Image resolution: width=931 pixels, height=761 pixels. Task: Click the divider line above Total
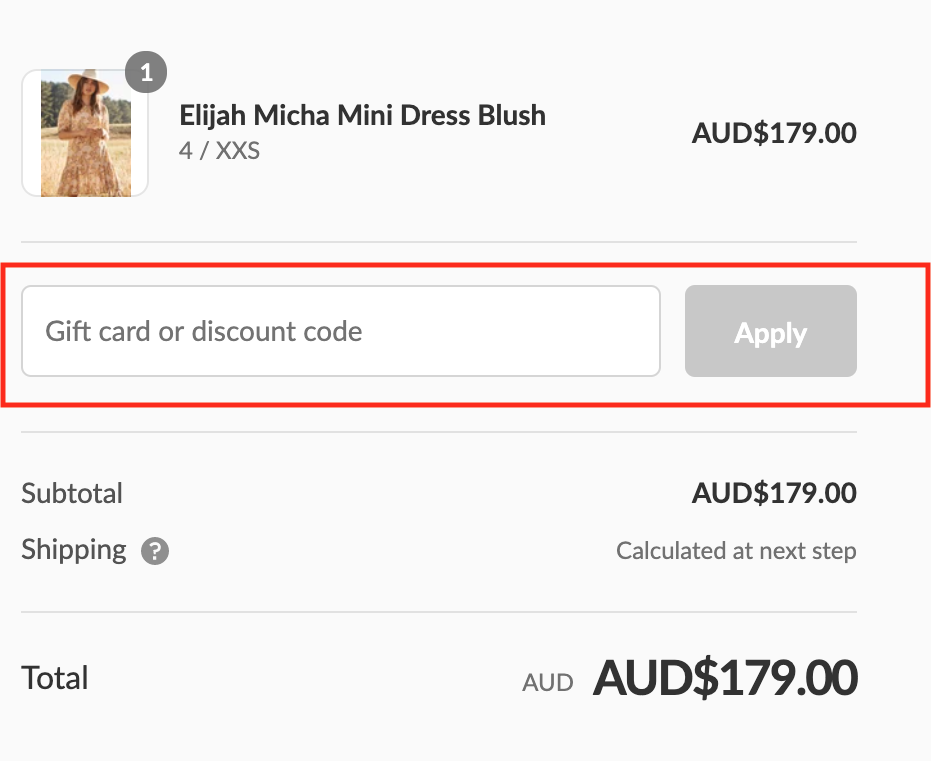438,612
